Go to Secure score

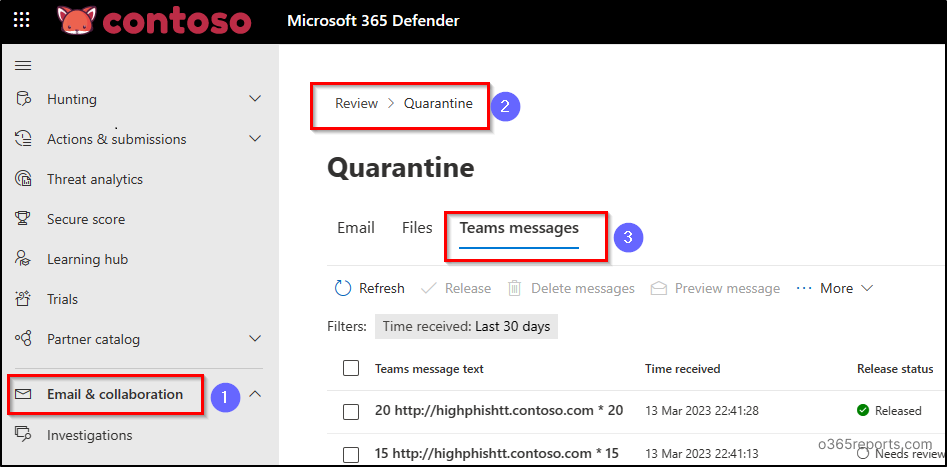[86, 219]
